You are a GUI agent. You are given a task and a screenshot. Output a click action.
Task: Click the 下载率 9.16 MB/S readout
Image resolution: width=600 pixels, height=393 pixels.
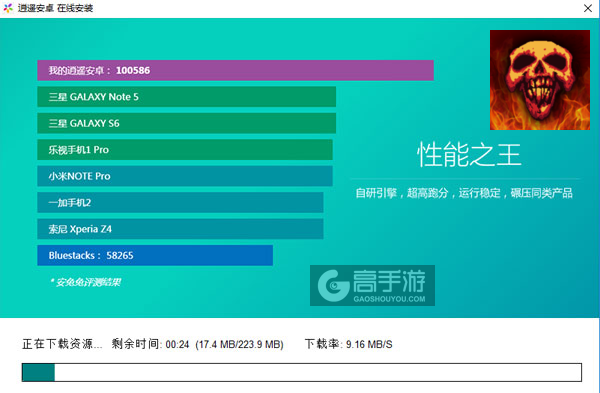click(348, 344)
